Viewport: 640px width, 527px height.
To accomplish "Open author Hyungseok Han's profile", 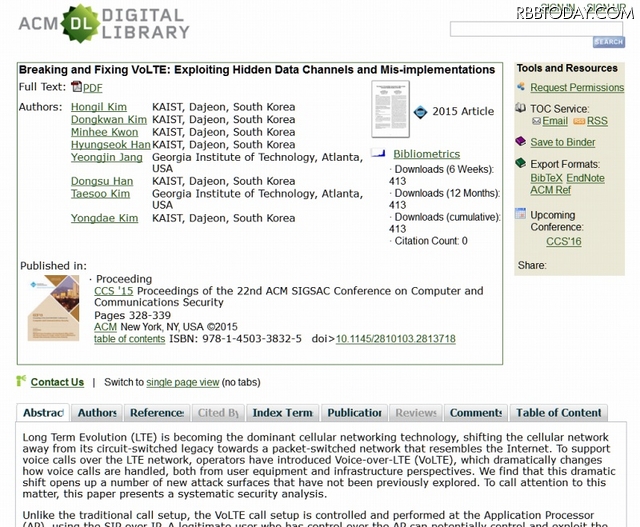I will [111, 145].
